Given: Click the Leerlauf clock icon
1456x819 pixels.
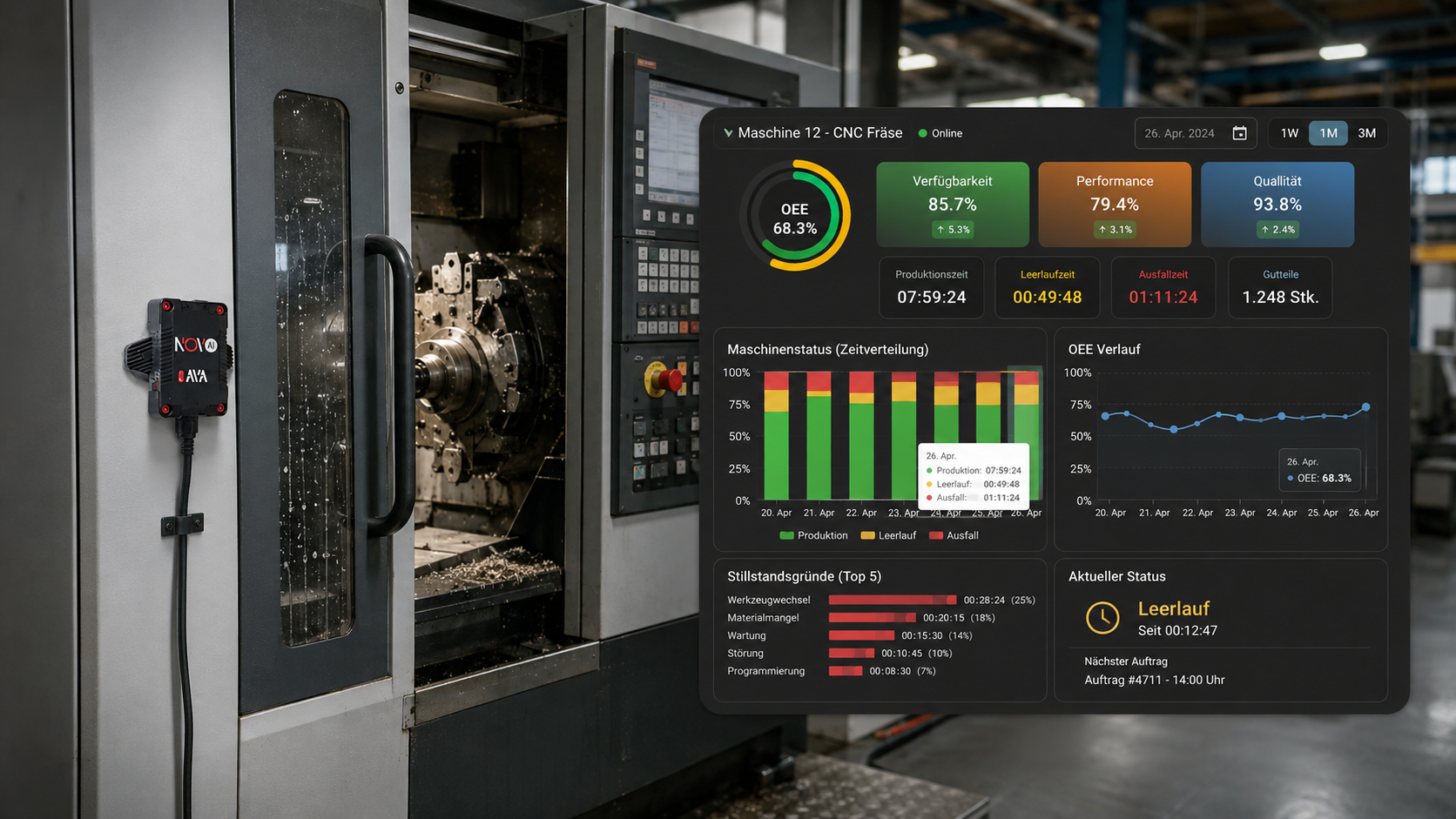Looking at the screenshot, I should click(x=1102, y=618).
